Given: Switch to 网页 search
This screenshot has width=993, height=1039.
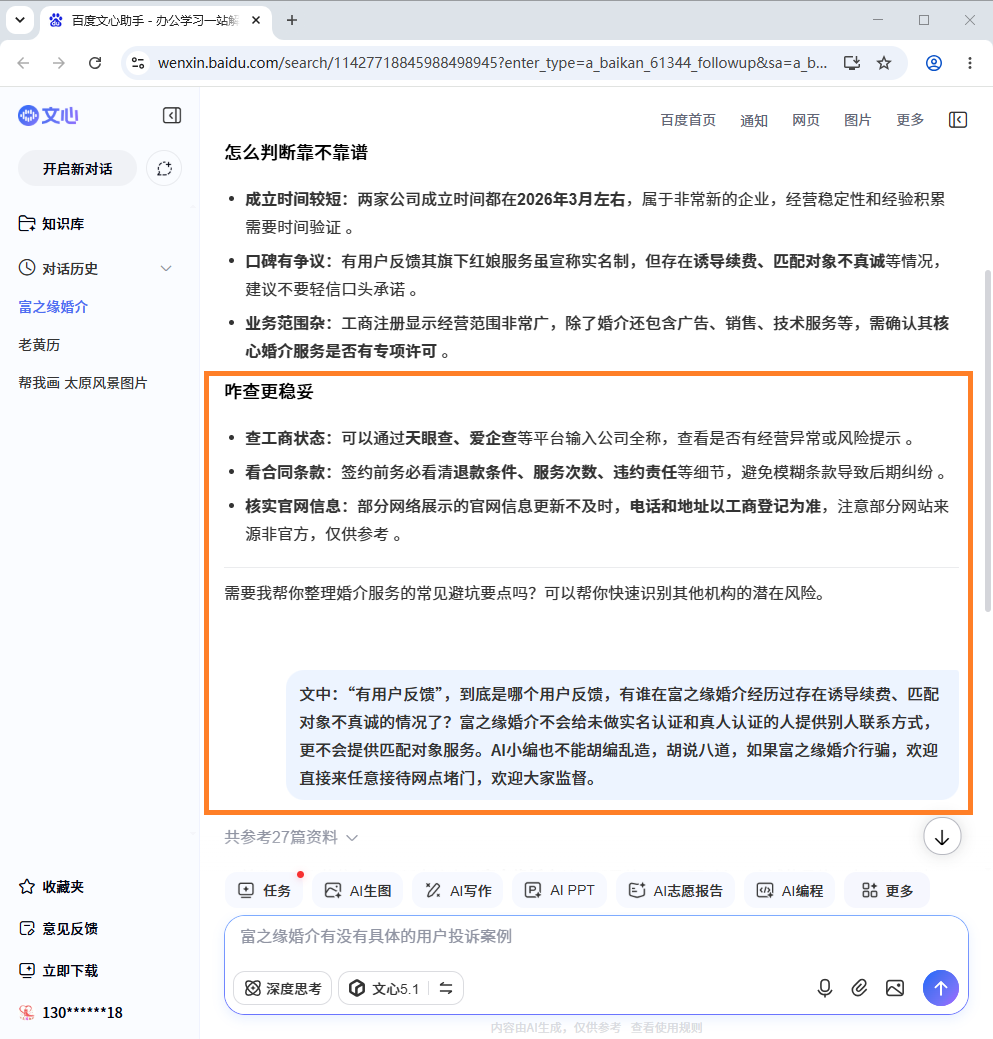Looking at the screenshot, I should 806,120.
